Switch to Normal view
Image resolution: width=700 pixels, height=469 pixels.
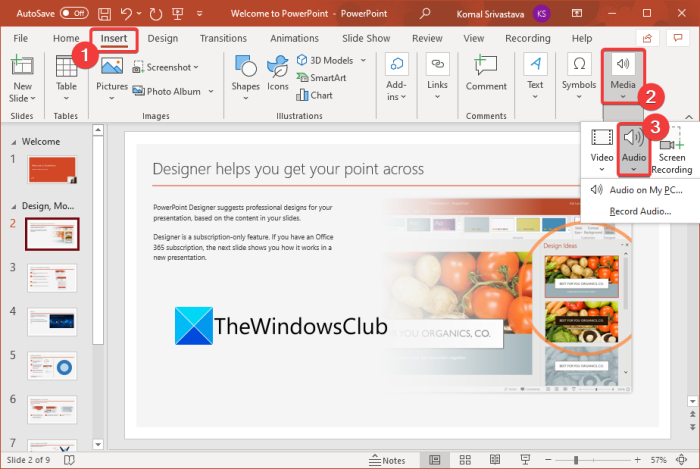click(x=434, y=460)
